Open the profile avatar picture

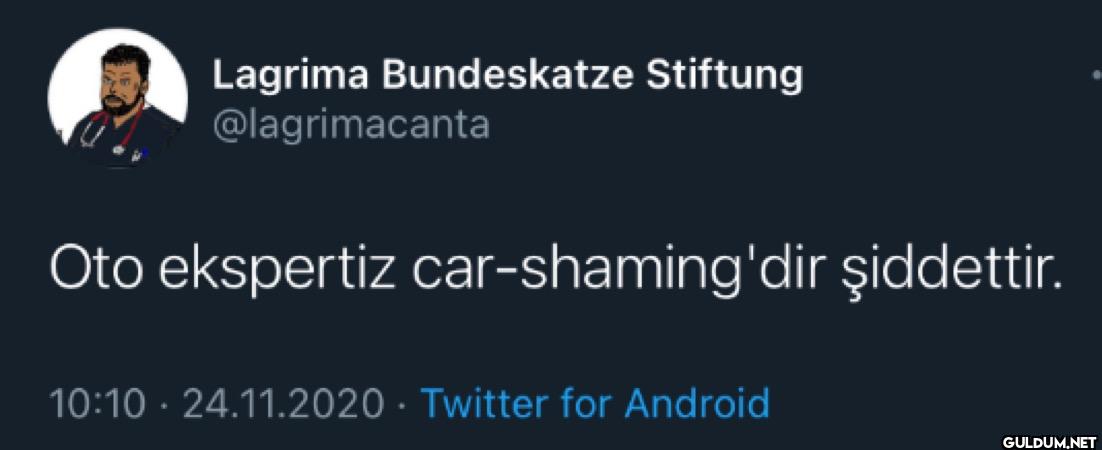pyautogui.click(x=118, y=97)
